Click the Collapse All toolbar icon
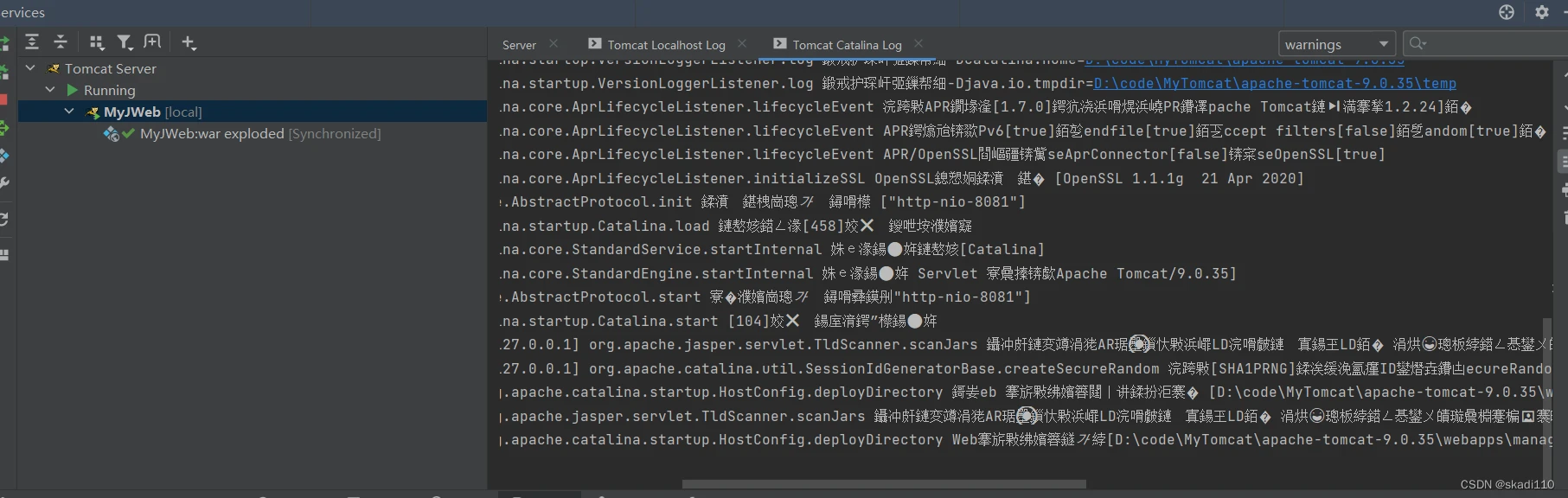1568x498 pixels. coord(61,42)
